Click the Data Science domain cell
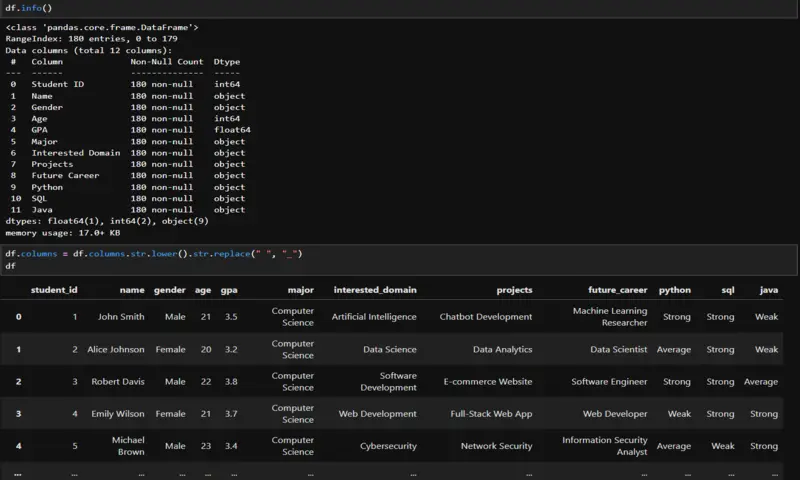The image size is (800, 480). (390, 349)
